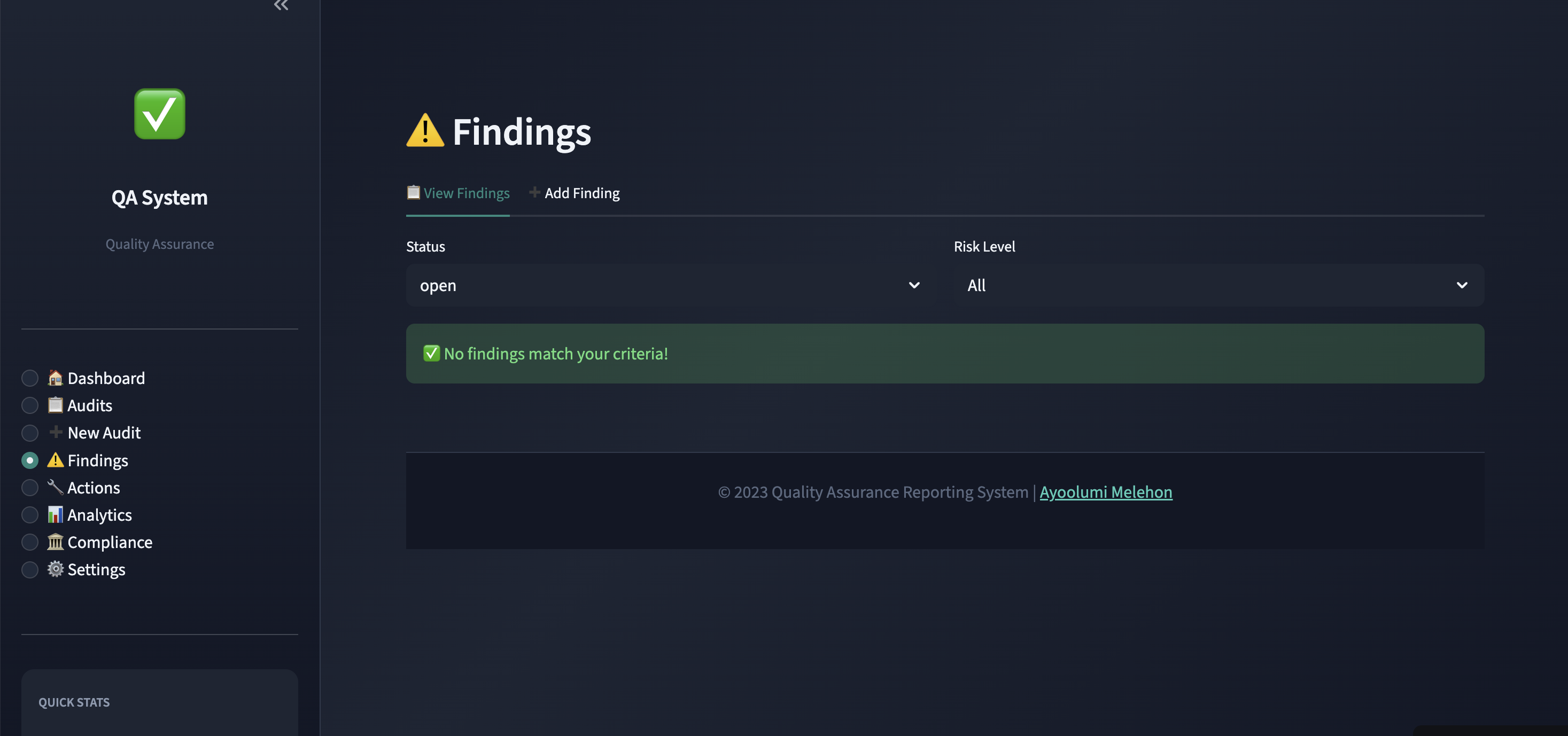Viewport: 1568px width, 736px height.
Task: Click the Actions wrench icon
Action: [x=56, y=487]
